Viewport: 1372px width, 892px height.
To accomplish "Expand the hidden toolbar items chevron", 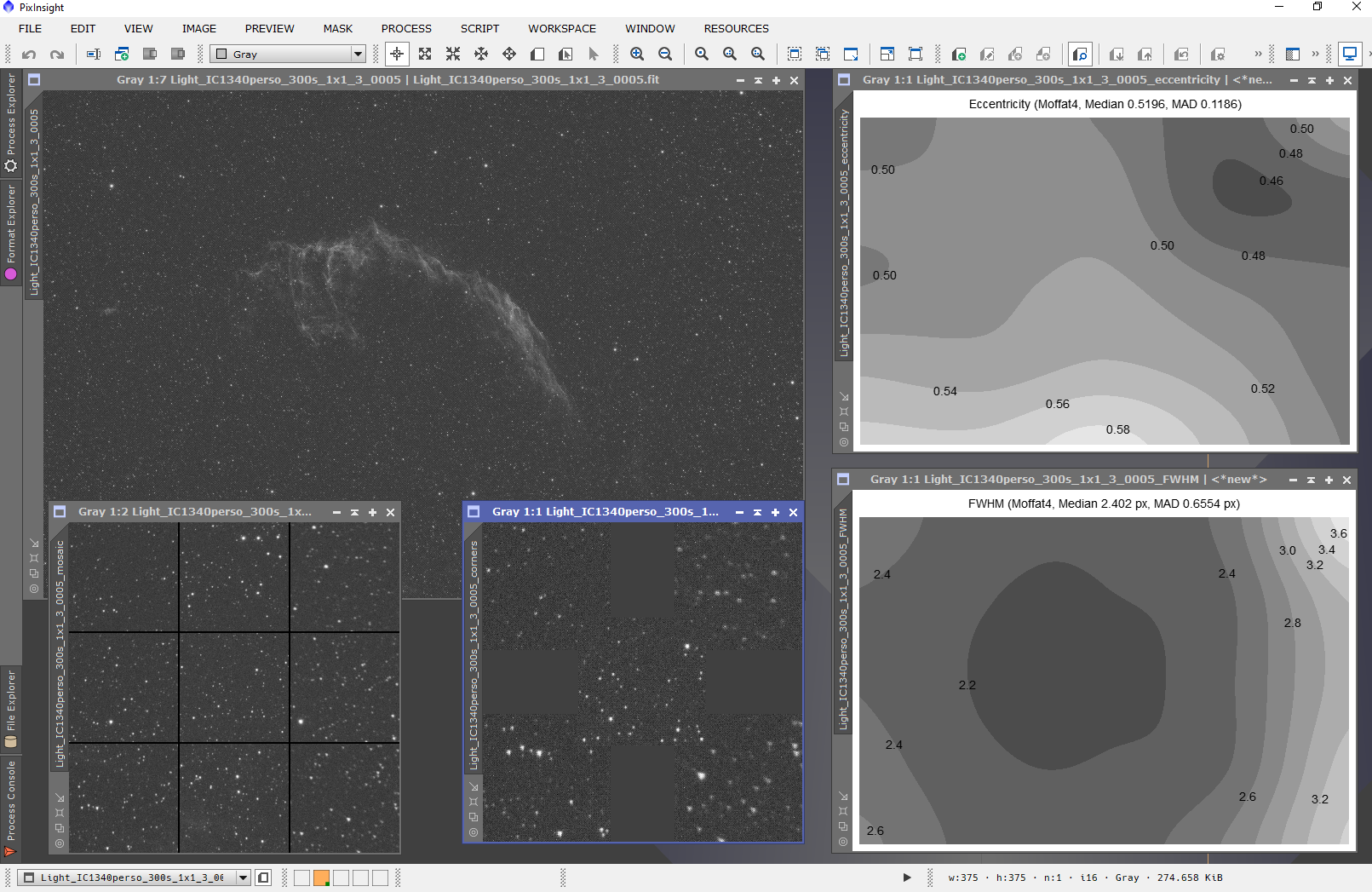I will [x=1258, y=54].
